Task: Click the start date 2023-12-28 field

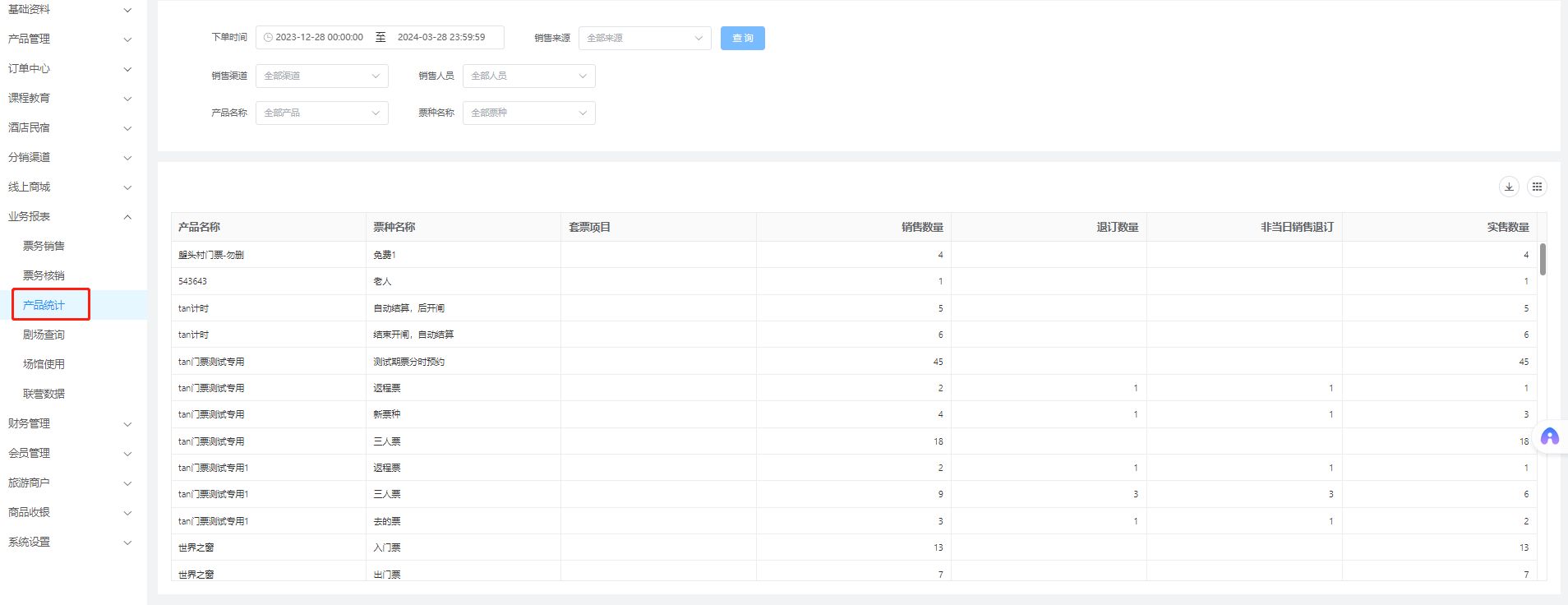Action: coord(319,38)
